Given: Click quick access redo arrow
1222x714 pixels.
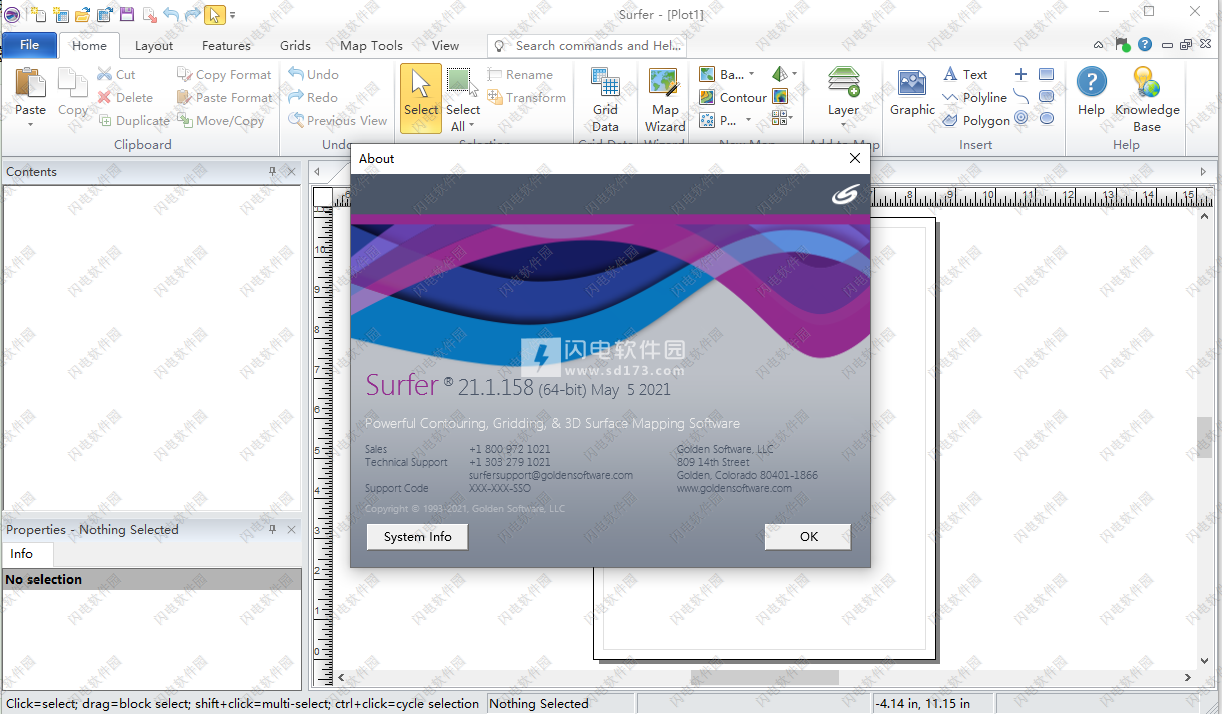Looking at the screenshot, I should (193, 14).
